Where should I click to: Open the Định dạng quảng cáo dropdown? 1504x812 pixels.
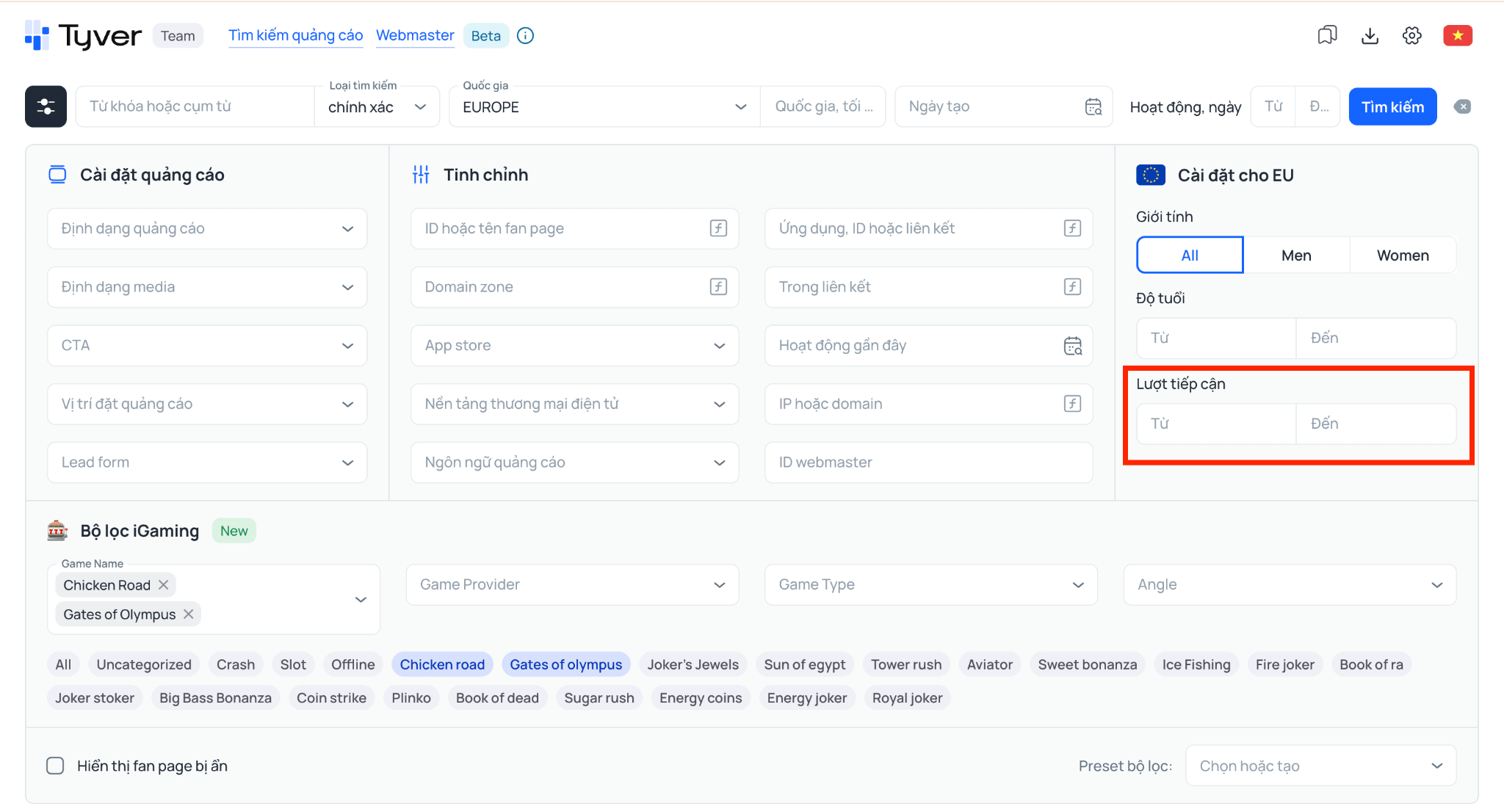tap(207, 228)
